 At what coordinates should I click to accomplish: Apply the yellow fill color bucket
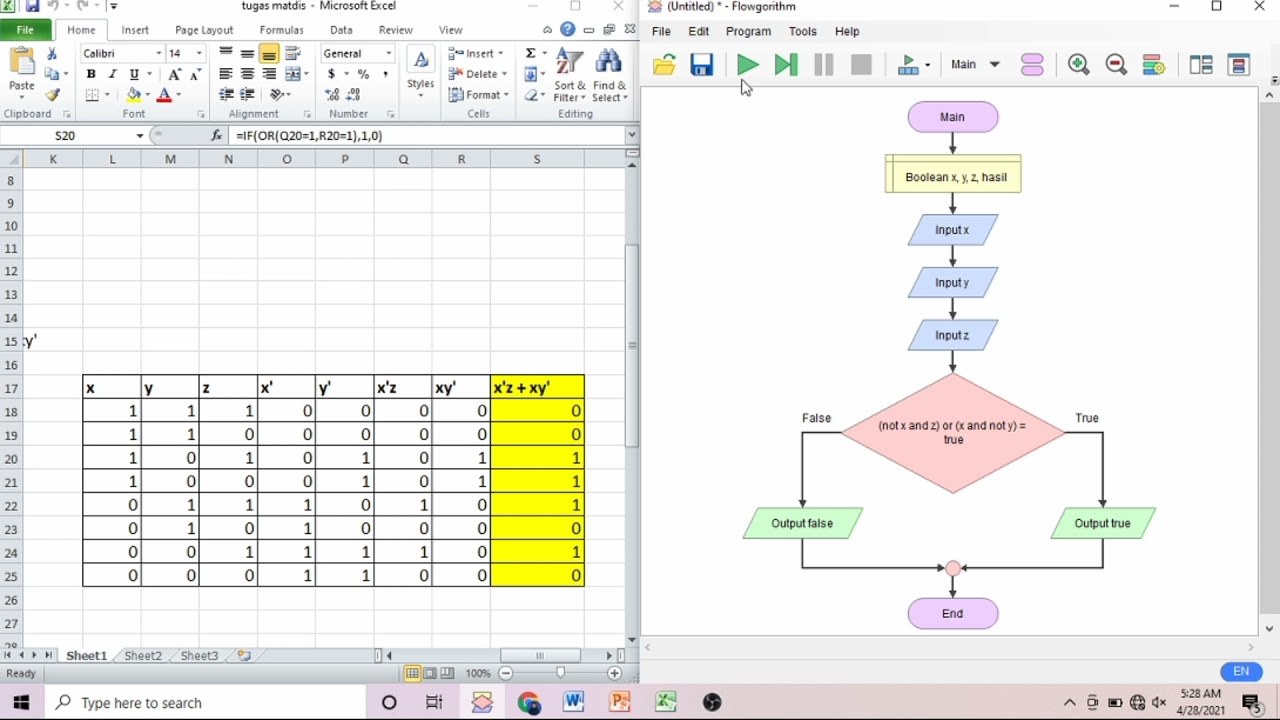click(133, 95)
